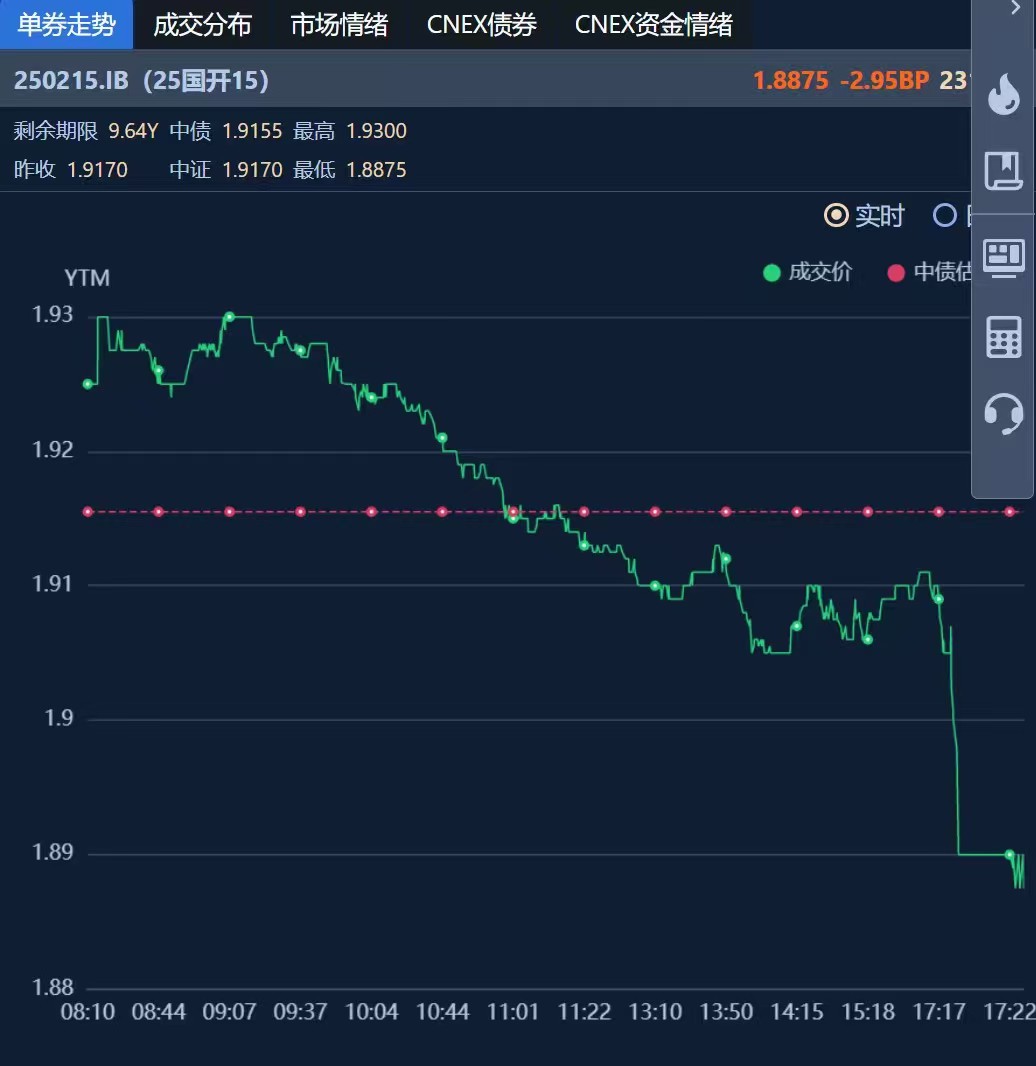Open the flame hot topics icon
1036x1066 pixels.
pos(1003,95)
